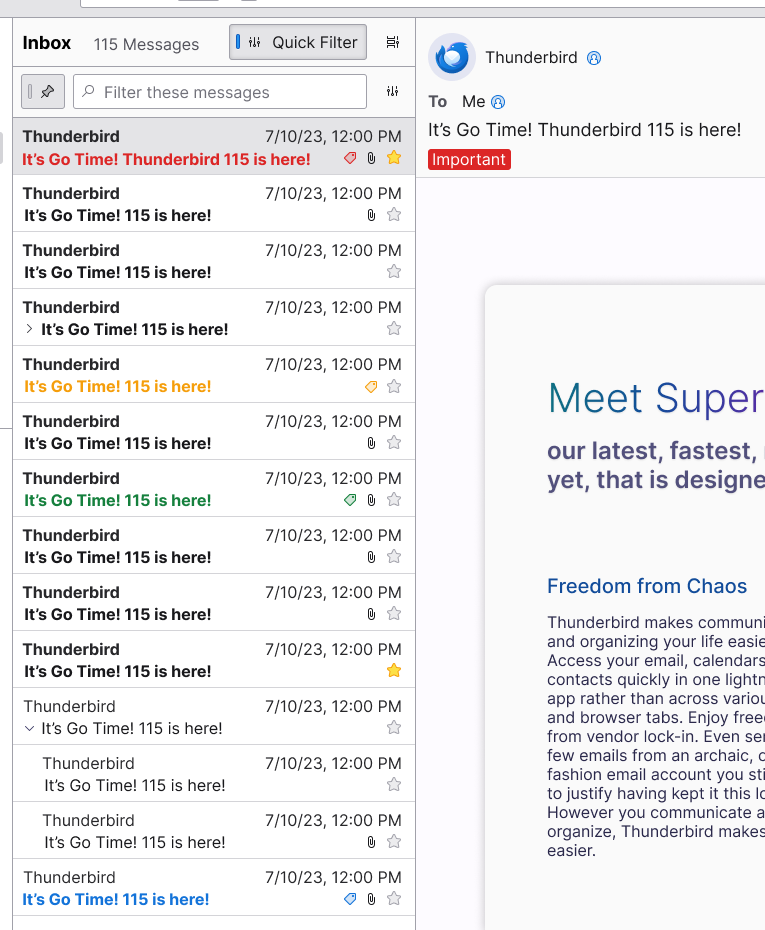Click the red 'Important' tag label
765x930 pixels.
click(469, 160)
